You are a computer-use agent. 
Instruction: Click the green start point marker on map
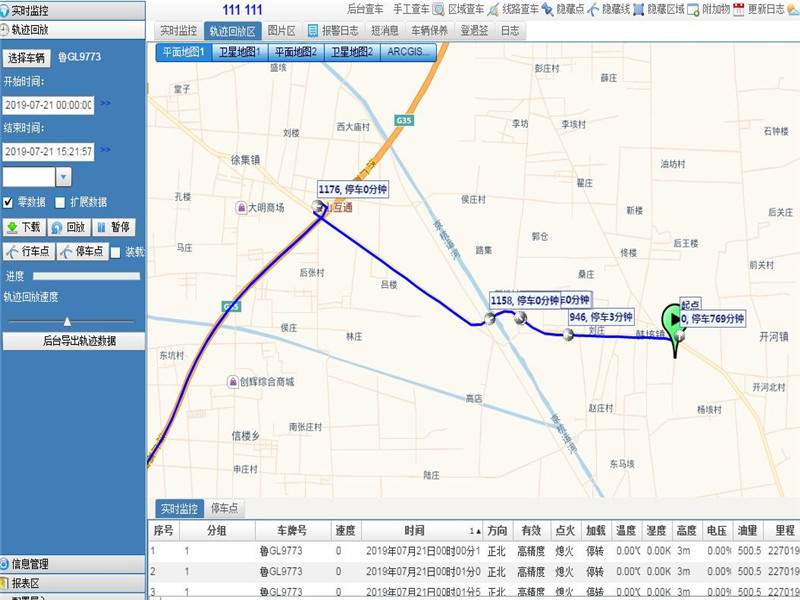679,319
